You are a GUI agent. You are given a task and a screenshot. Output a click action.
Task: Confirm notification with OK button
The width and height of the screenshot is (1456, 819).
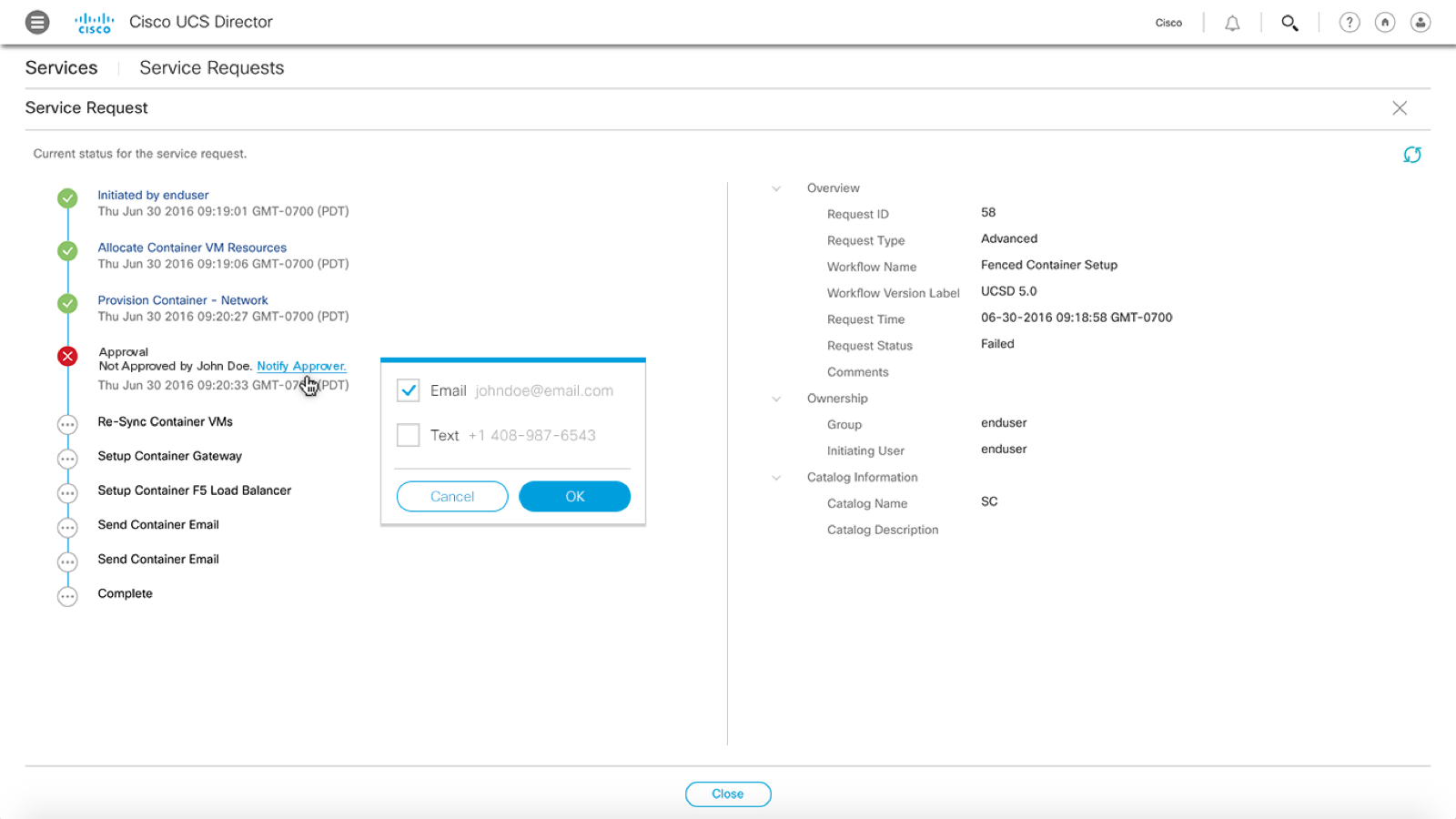tap(574, 497)
